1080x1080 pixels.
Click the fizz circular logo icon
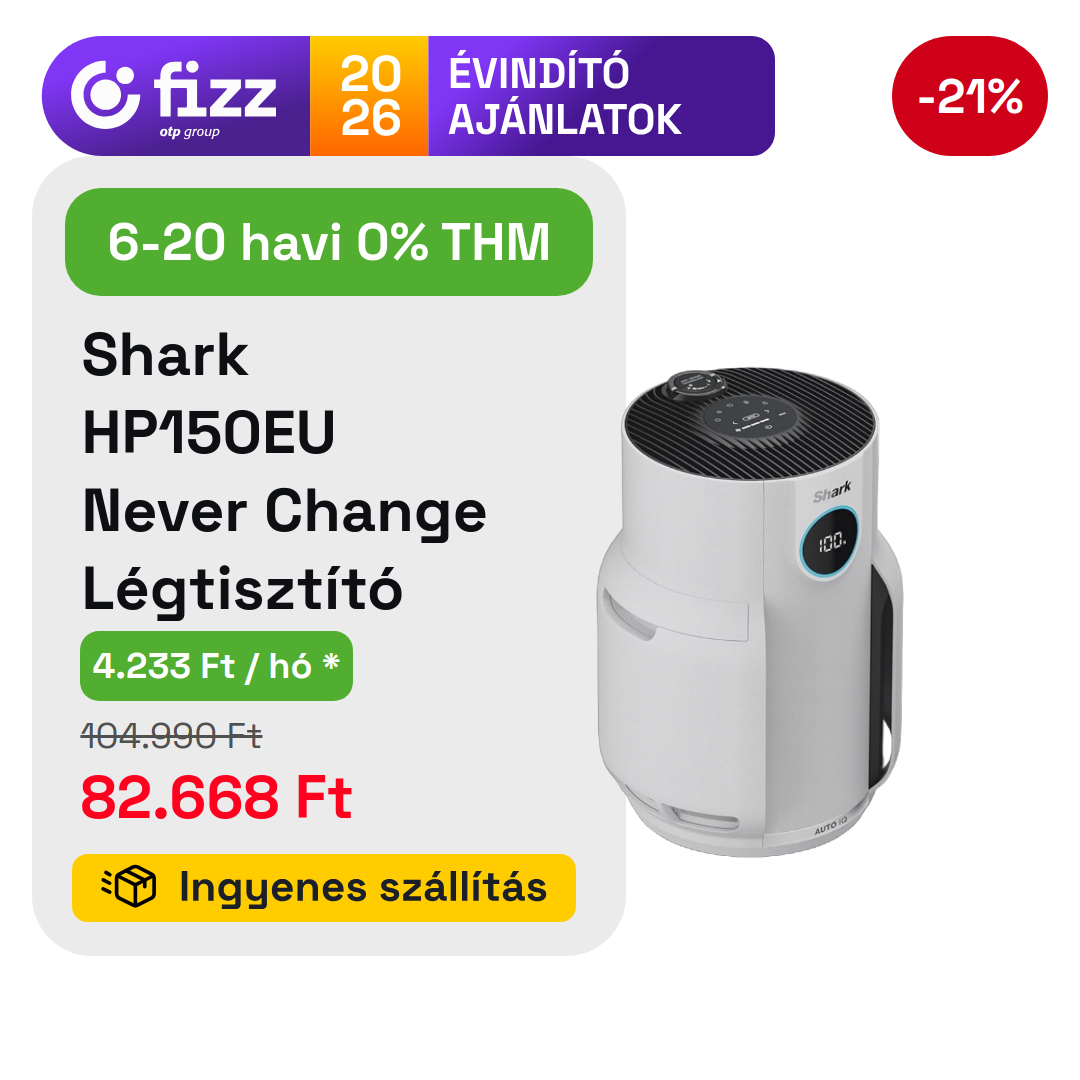point(105,95)
